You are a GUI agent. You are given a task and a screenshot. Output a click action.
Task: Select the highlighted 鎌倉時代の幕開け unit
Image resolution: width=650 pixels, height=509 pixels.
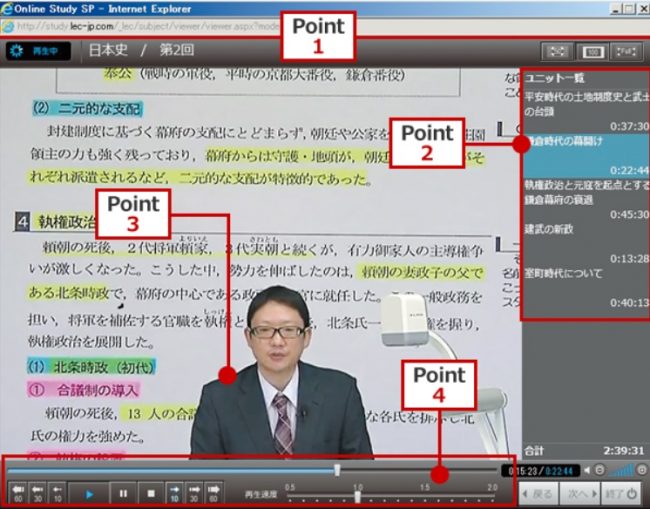(586, 155)
